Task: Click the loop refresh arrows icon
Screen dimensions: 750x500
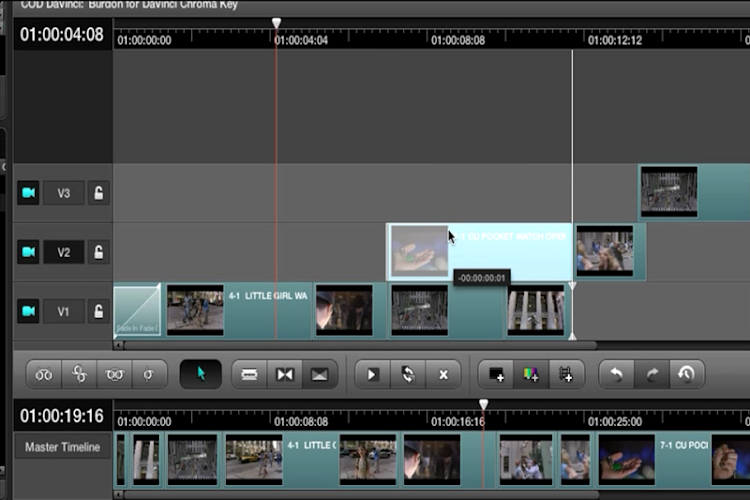Action: [408, 374]
